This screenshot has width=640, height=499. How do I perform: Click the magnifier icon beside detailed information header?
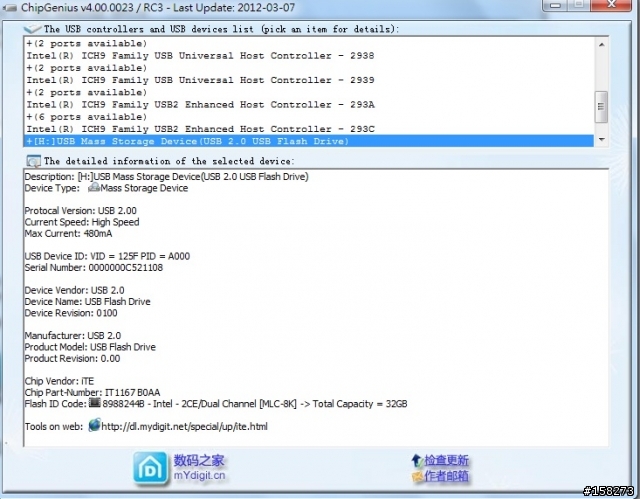click(33, 161)
